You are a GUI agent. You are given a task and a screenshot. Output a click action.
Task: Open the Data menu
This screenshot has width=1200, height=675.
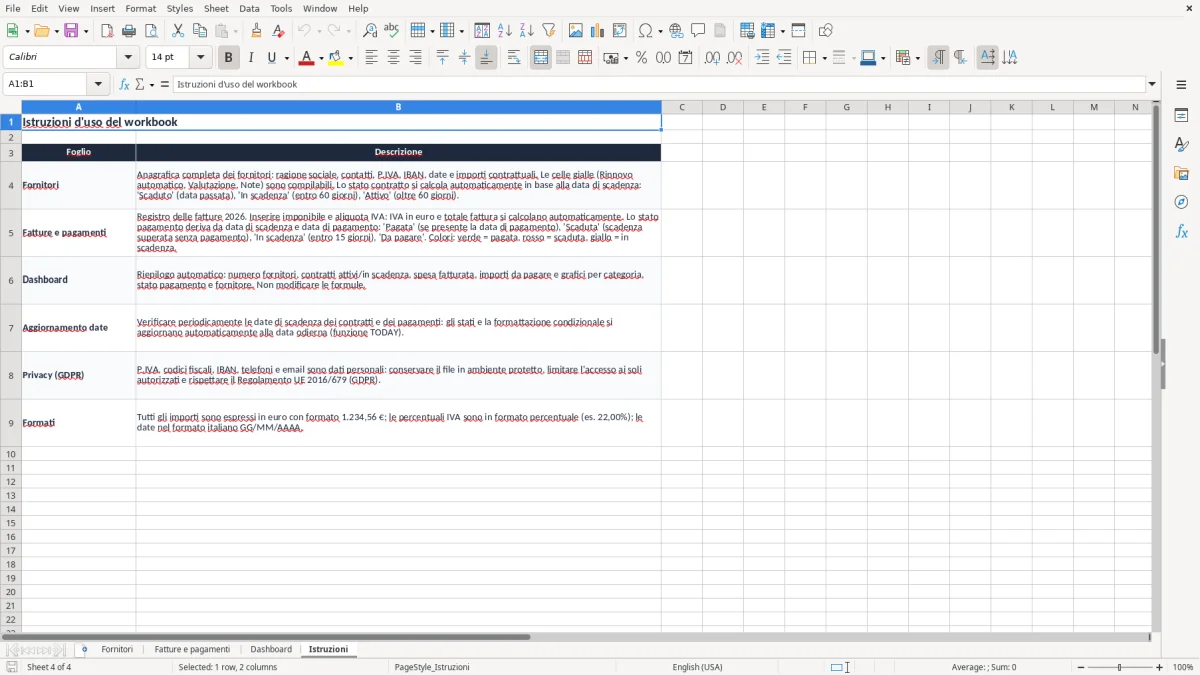click(249, 8)
